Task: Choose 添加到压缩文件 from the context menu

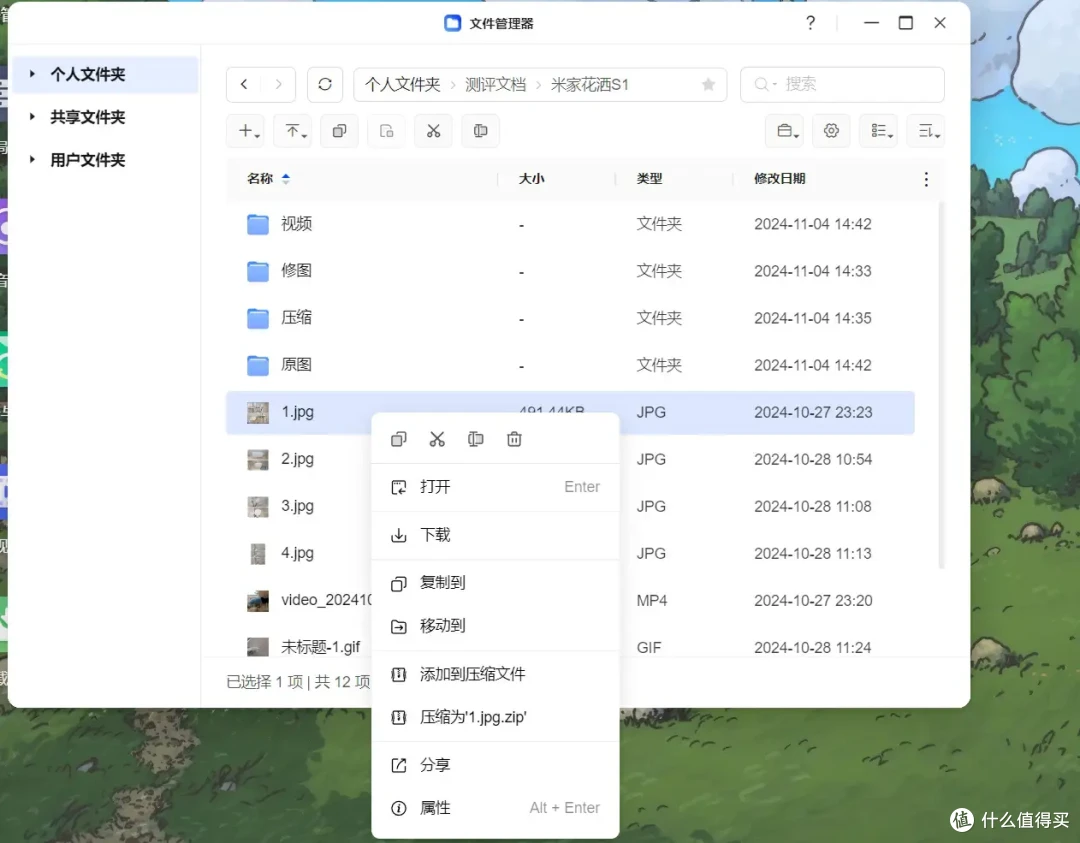Action: point(495,674)
